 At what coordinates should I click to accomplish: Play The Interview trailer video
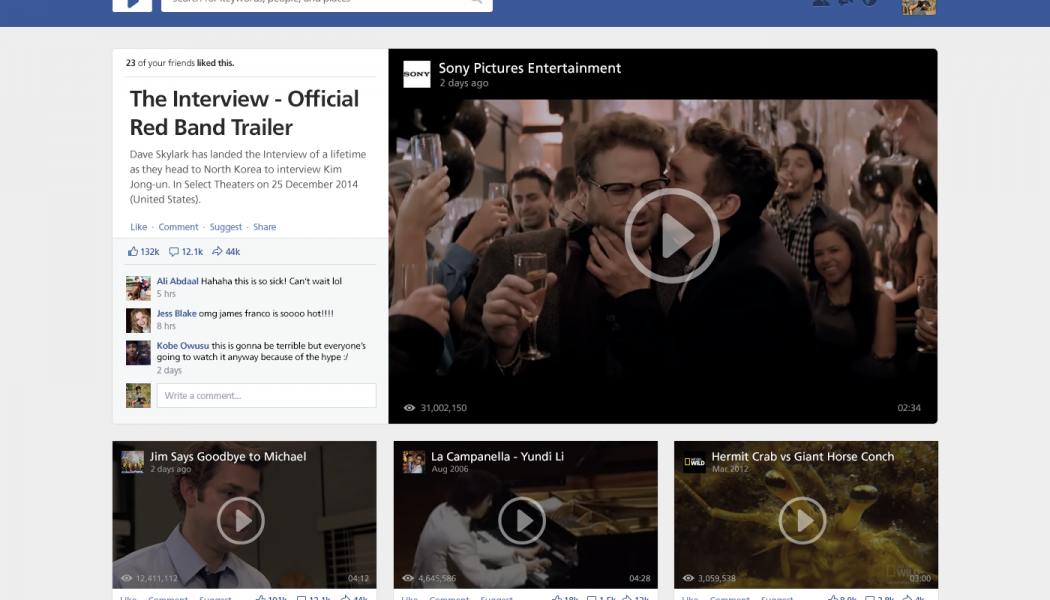(x=672, y=236)
